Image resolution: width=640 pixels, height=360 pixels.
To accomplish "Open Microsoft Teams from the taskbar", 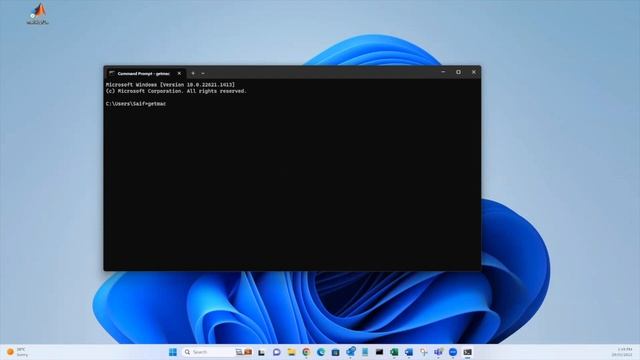I will (438, 352).
